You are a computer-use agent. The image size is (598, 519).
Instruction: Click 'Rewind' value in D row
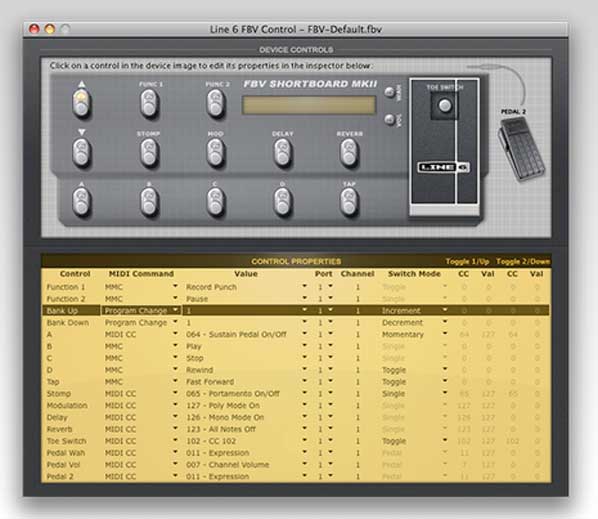tap(199, 370)
